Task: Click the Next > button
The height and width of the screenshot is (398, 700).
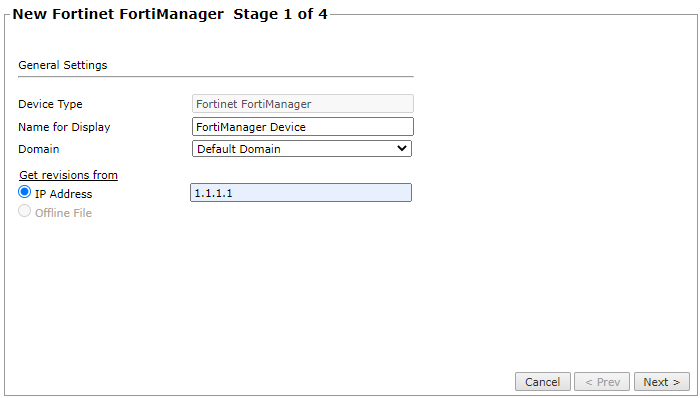Action: coord(662,382)
